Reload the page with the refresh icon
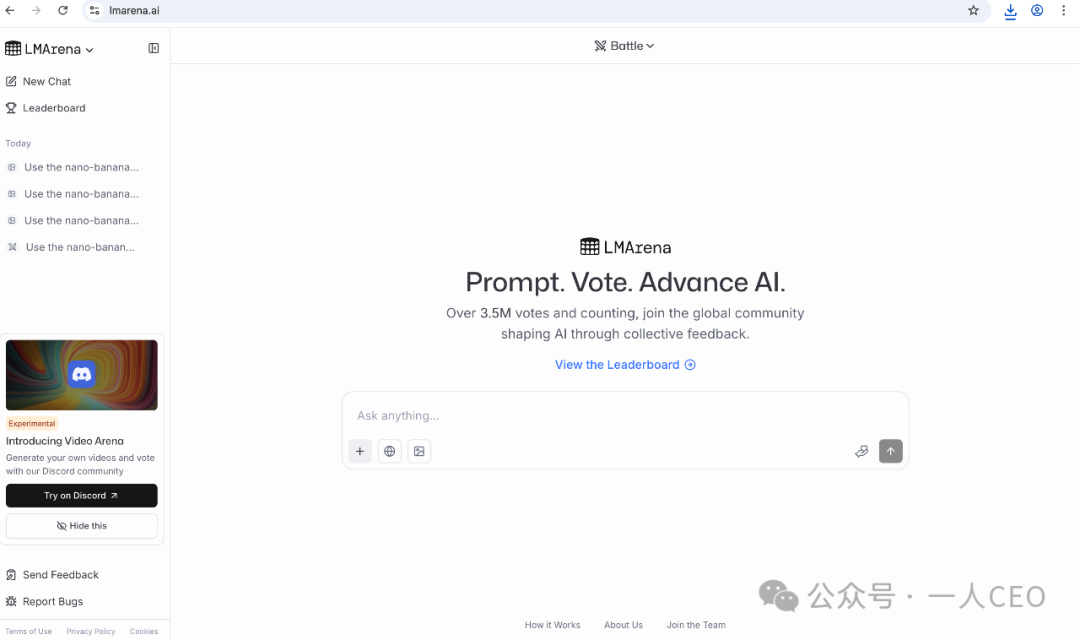Viewport: 1080px width, 640px height. tap(63, 10)
